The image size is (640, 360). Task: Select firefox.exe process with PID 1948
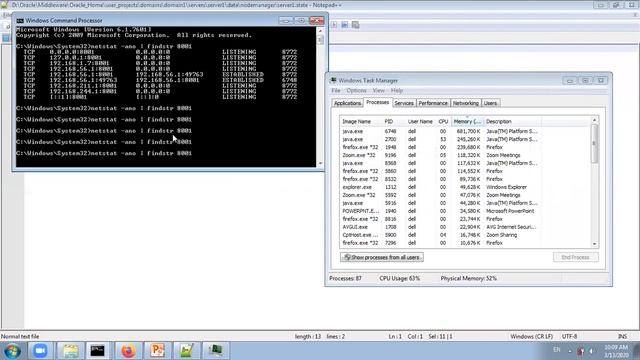[465, 147]
